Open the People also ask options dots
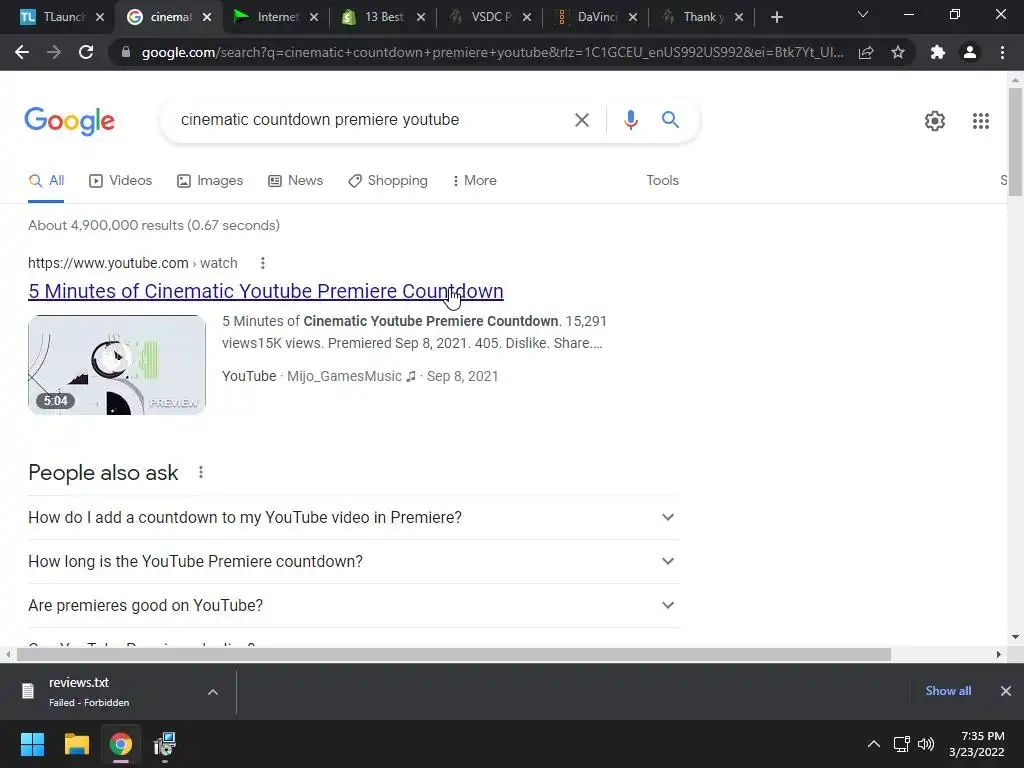Screen dimensions: 1024x768 tap(200, 472)
